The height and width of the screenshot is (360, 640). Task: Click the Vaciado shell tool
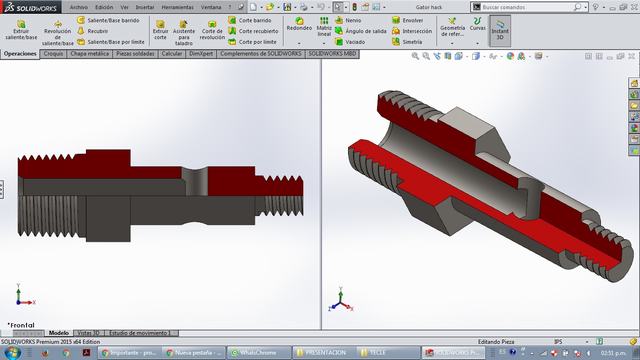coord(350,42)
